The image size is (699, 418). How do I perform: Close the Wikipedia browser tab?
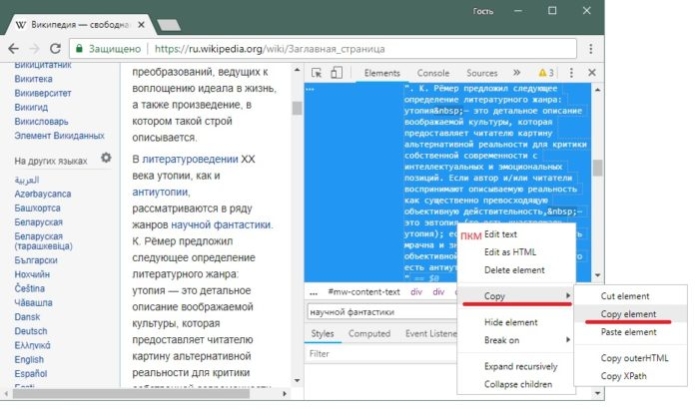(141, 25)
